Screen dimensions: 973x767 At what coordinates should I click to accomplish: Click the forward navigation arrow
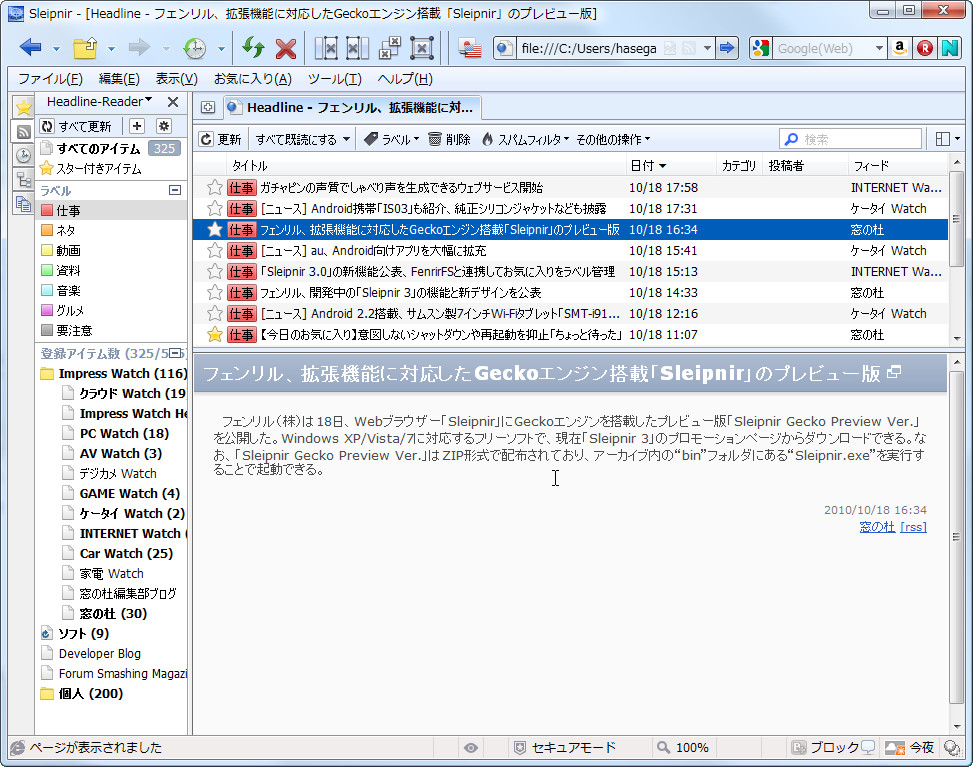click(x=139, y=47)
